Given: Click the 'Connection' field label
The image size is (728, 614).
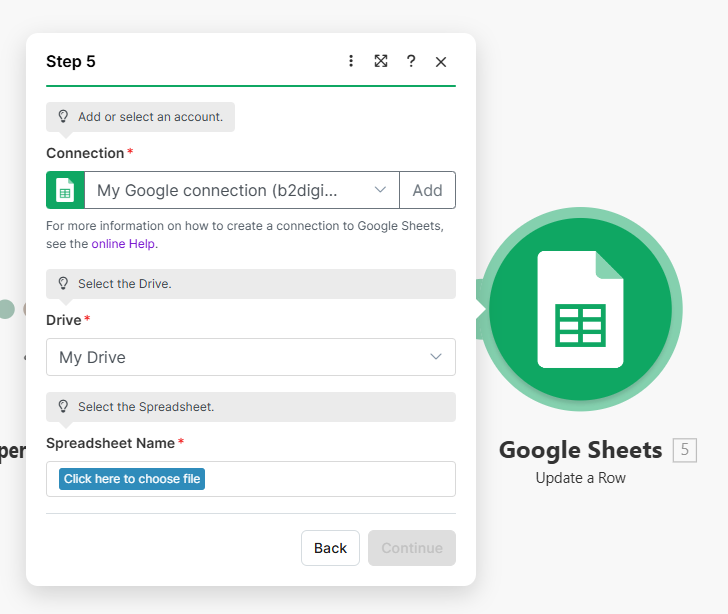Looking at the screenshot, I should pyautogui.click(x=85, y=153).
